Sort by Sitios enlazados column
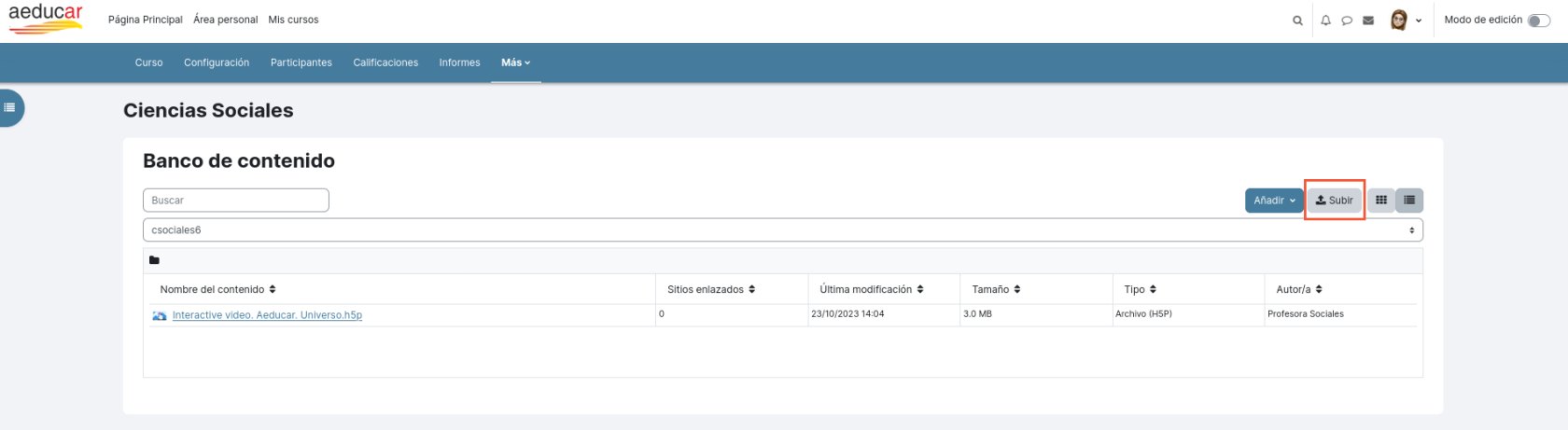1568x430 pixels. coord(711,289)
